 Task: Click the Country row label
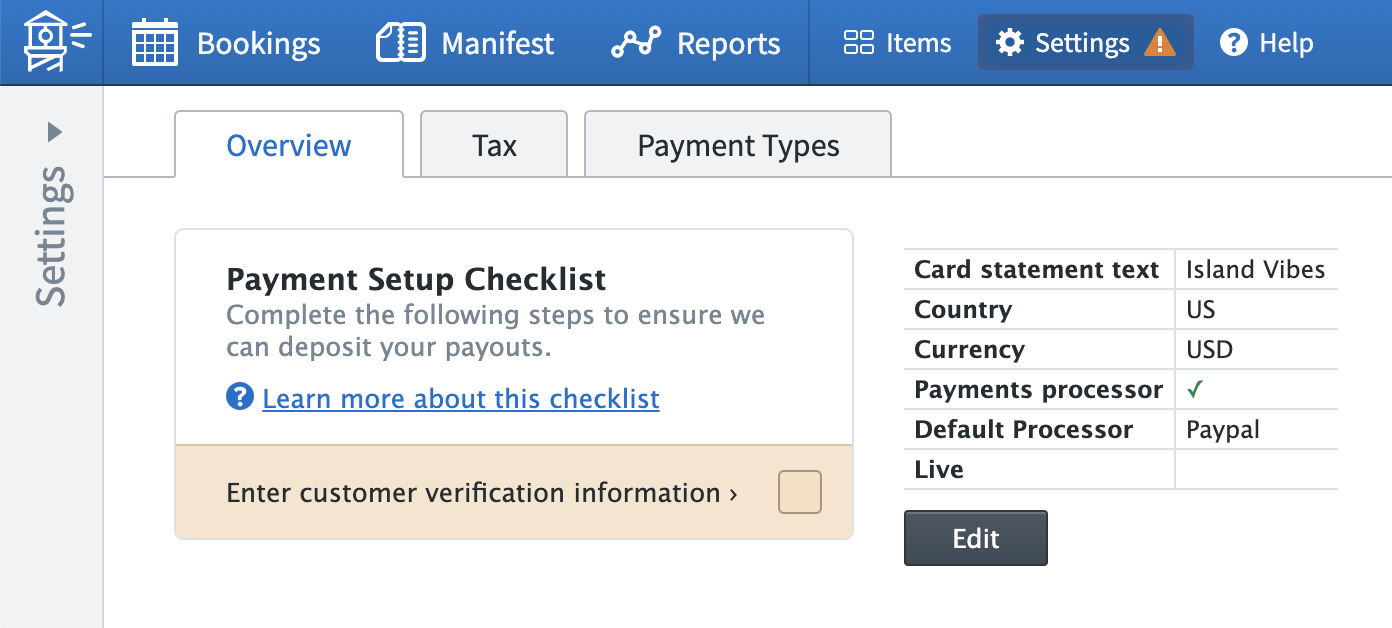(x=963, y=309)
